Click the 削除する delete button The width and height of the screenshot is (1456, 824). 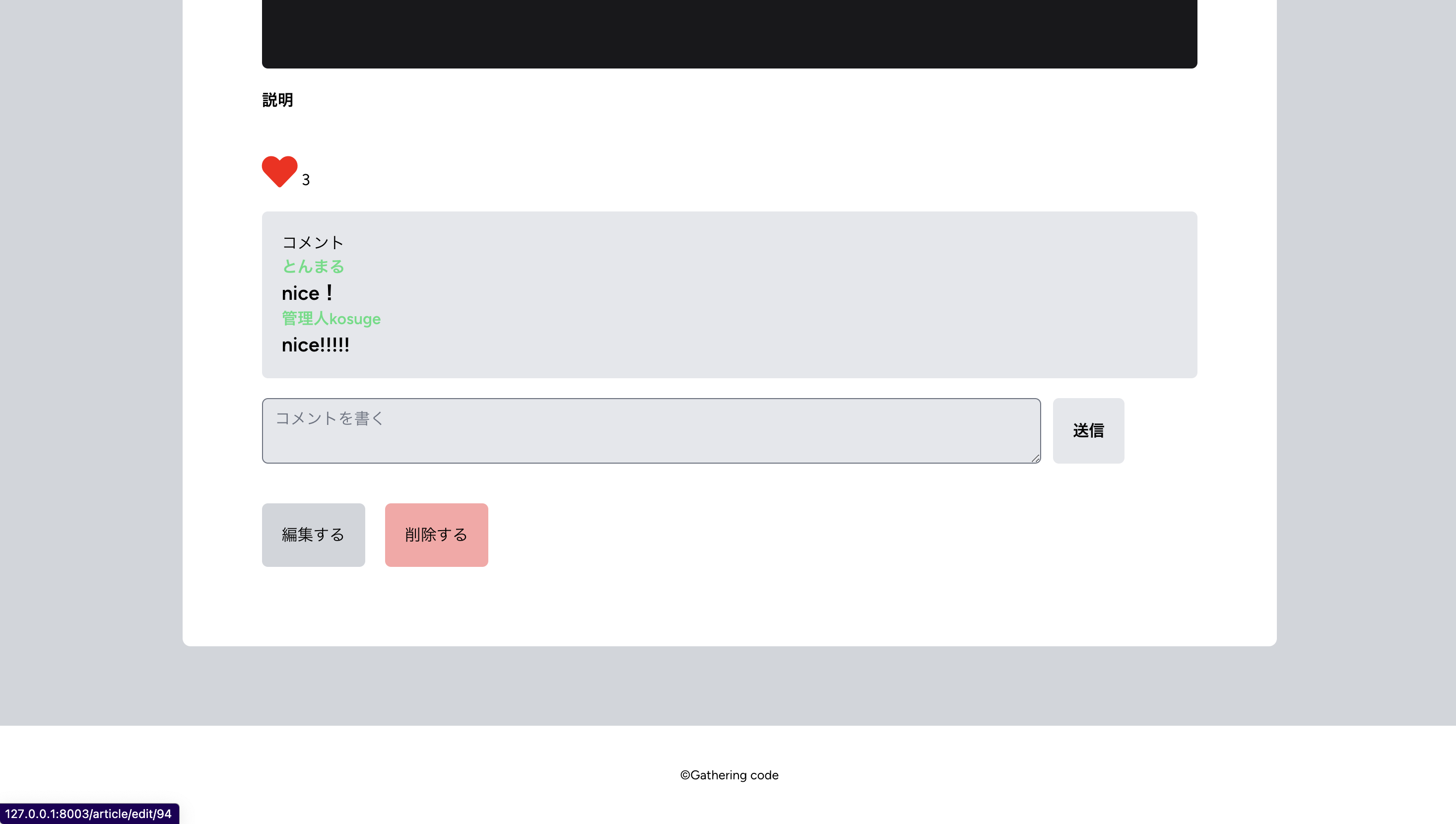point(436,535)
